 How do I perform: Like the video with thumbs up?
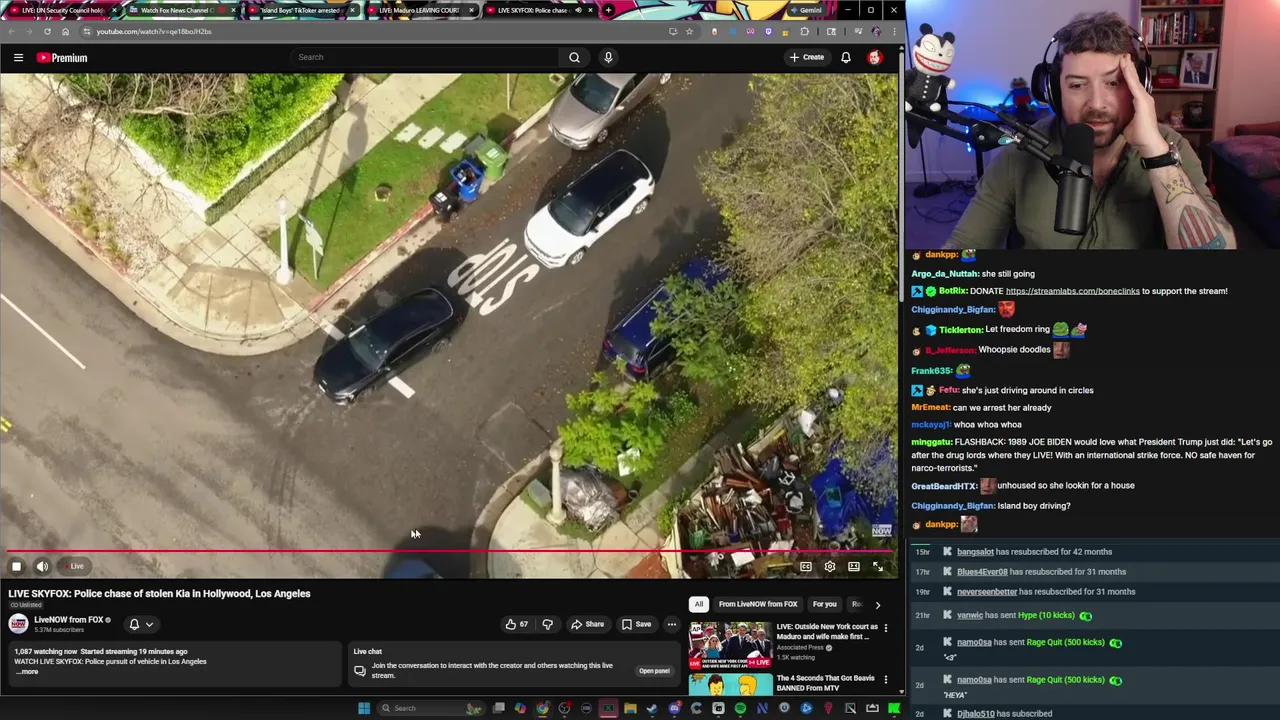(x=517, y=624)
